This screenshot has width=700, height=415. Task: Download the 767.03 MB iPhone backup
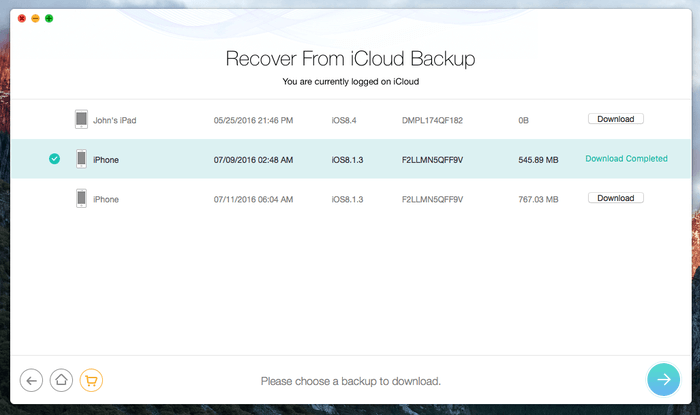click(x=616, y=198)
